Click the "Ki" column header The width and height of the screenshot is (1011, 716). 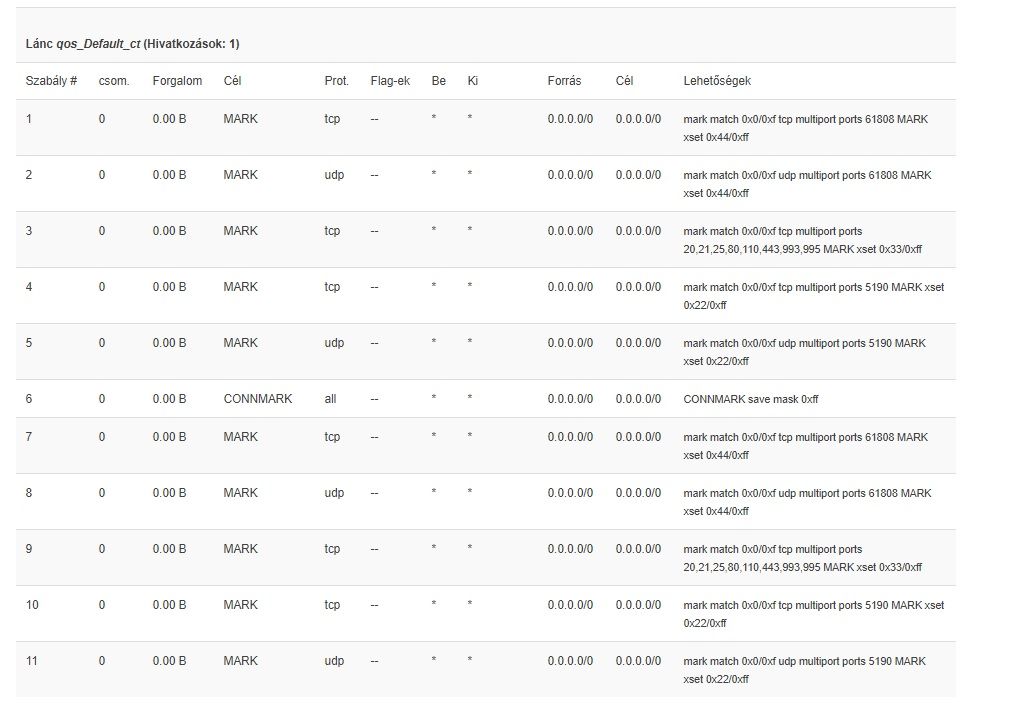point(473,80)
